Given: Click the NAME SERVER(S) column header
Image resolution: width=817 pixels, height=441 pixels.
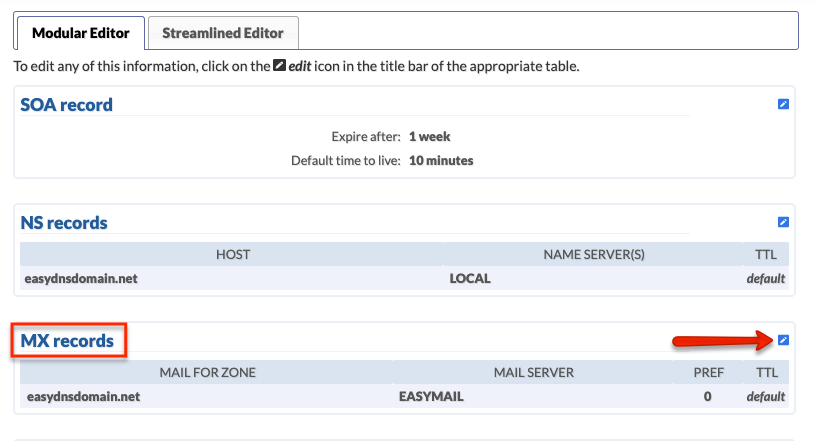Looking at the screenshot, I should (594, 254).
